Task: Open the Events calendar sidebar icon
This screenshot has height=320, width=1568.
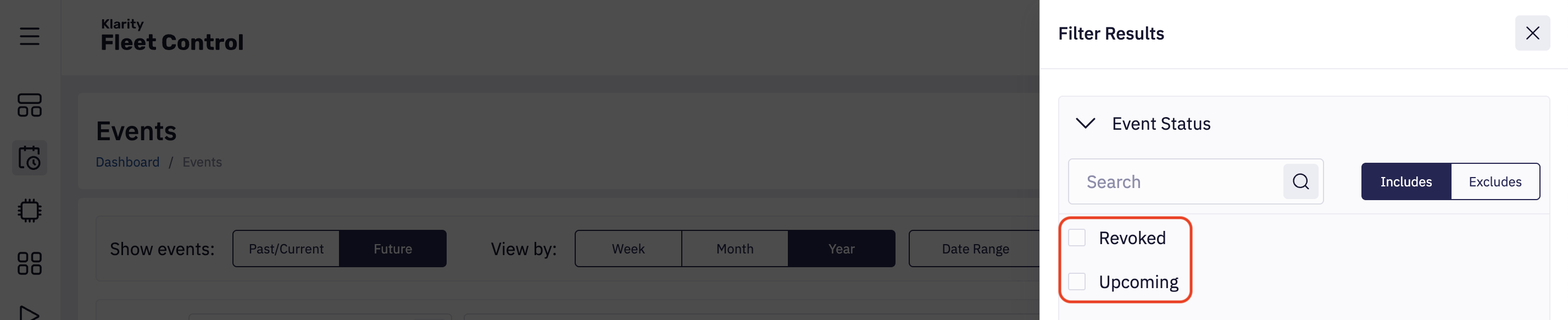Action: click(x=29, y=158)
